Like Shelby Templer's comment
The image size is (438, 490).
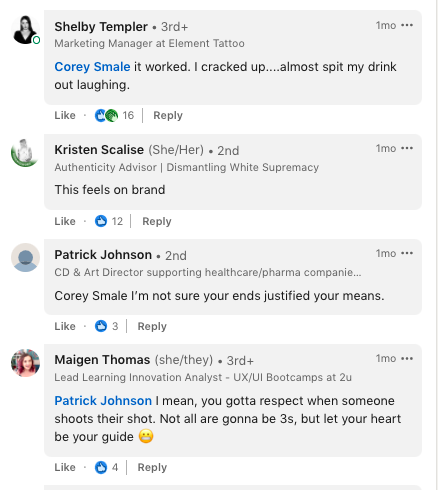pyautogui.click(x=65, y=115)
